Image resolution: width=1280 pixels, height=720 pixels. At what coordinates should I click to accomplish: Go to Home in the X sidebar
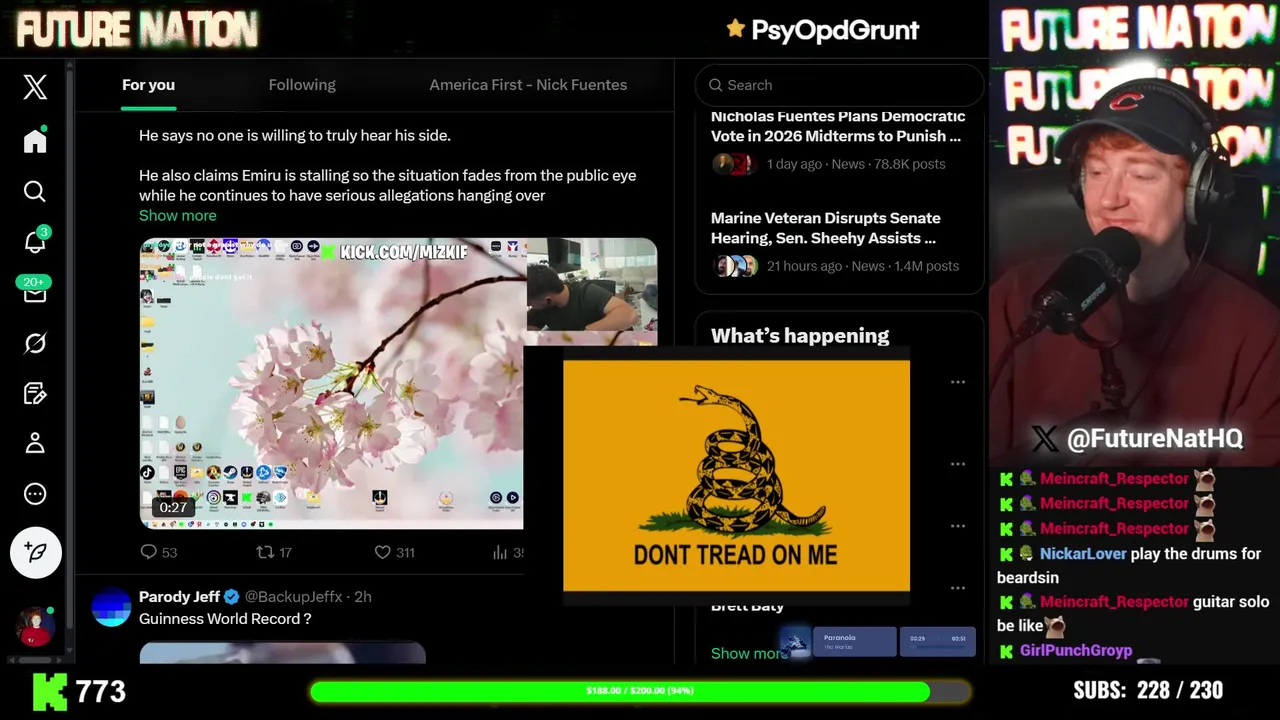click(35, 141)
